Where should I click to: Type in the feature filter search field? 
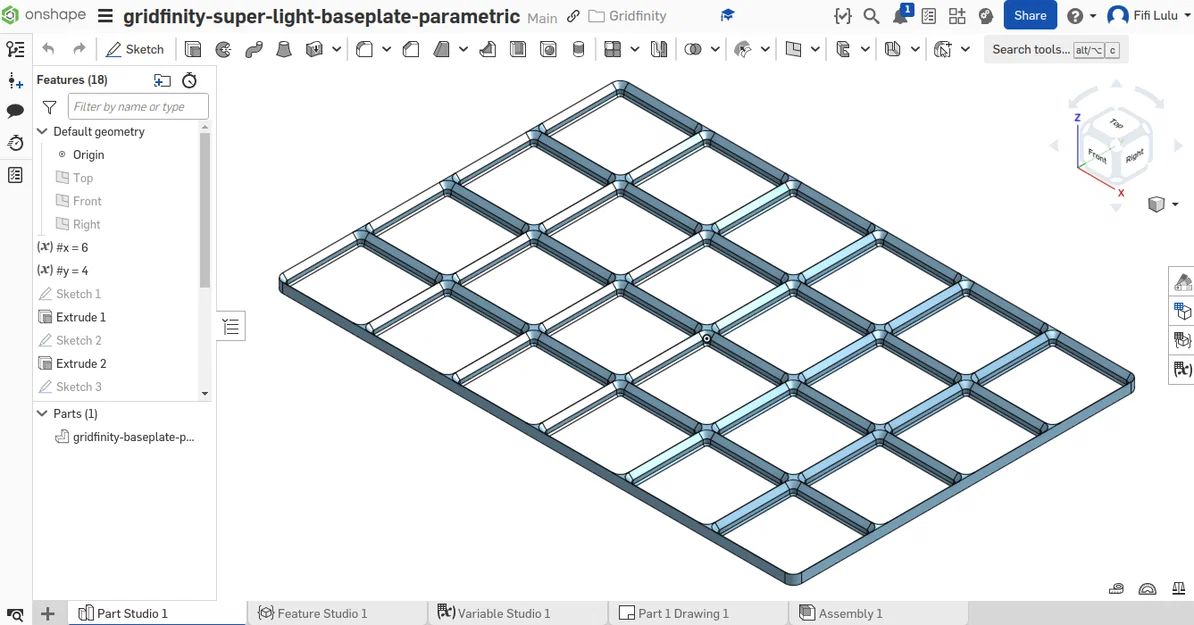(137, 106)
